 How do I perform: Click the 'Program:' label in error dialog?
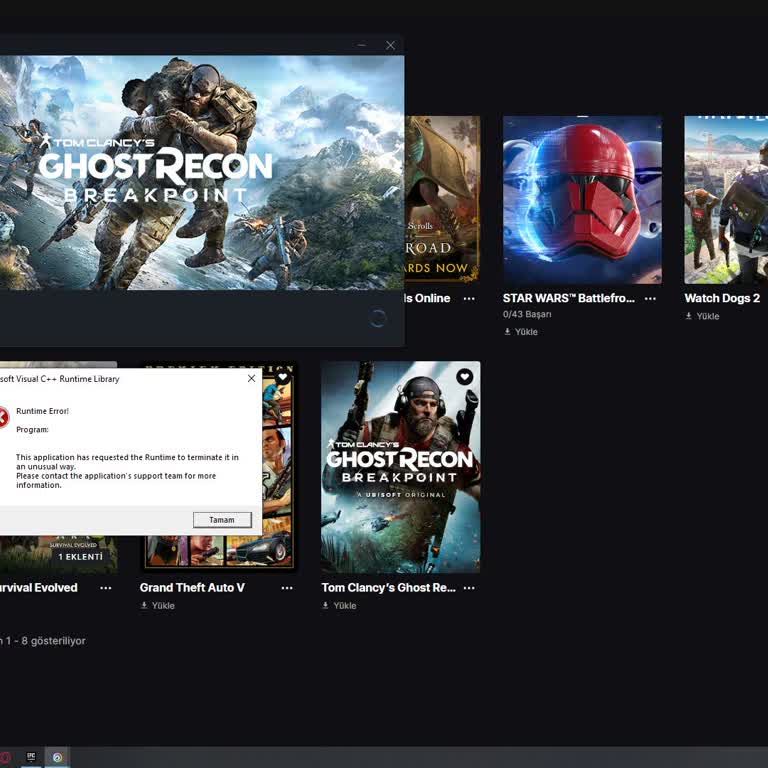click(32, 430)
